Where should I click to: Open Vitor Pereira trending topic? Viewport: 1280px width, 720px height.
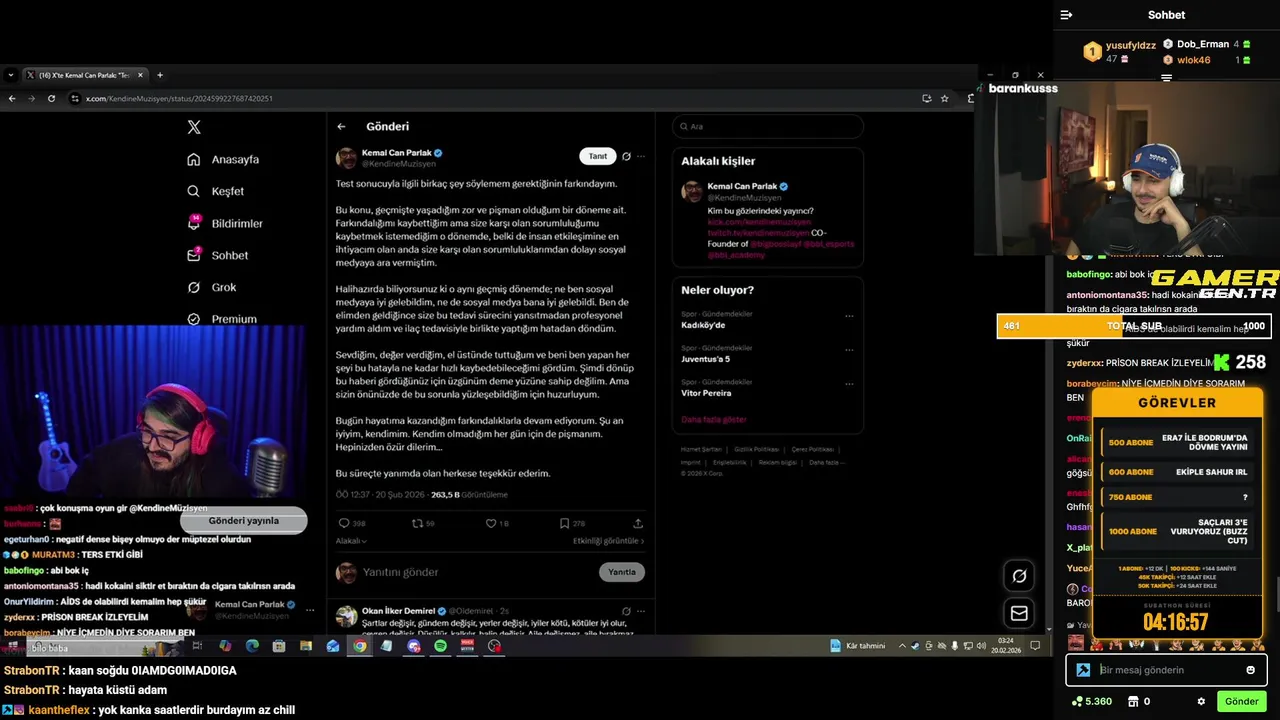706,393
